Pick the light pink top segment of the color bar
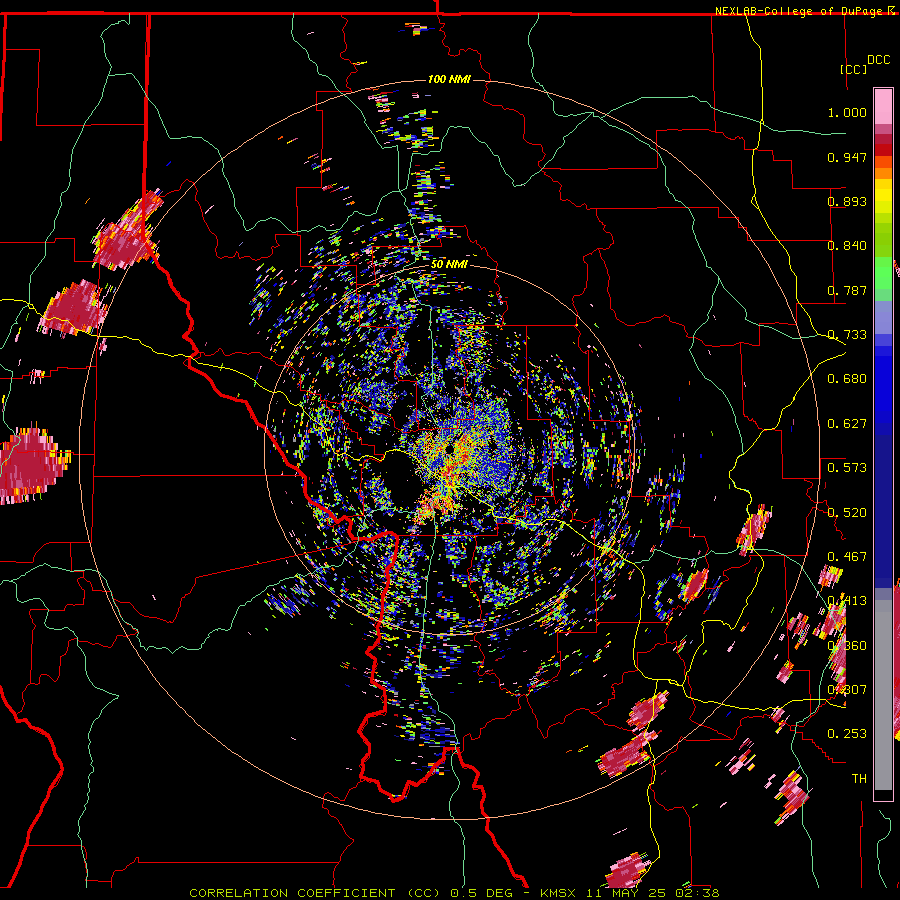Viewport: 900px width, 900px height. [x=883, y=106]
